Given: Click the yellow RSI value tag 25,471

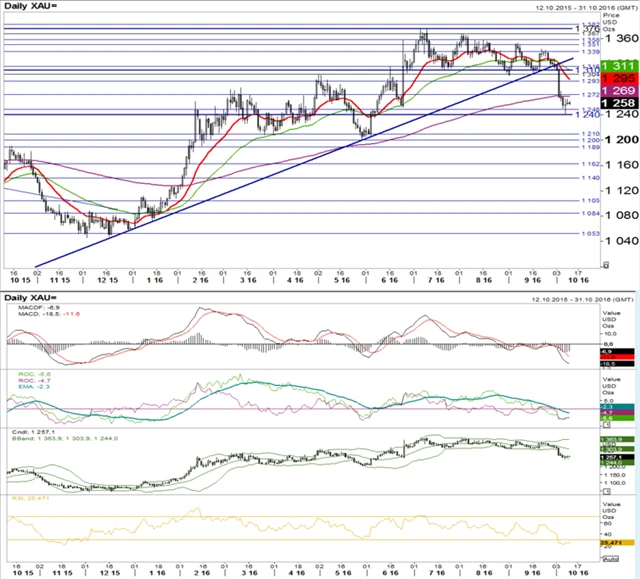Looking at the screenshot, I should (615, 541).
